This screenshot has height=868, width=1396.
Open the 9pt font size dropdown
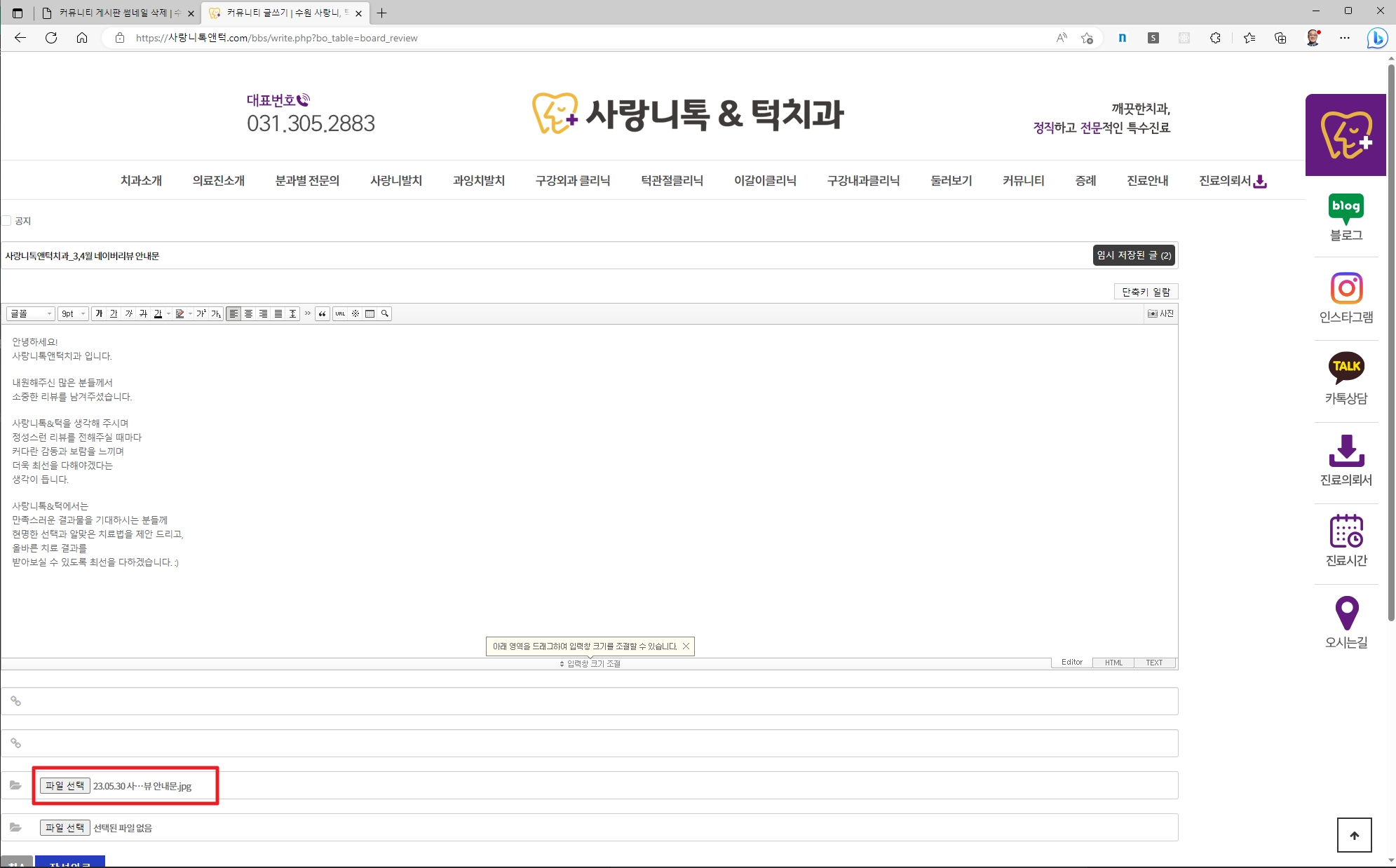pos(73,313)
